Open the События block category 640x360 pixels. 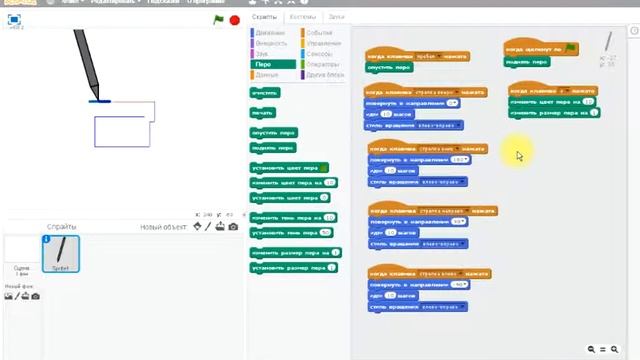coord(319,33)
